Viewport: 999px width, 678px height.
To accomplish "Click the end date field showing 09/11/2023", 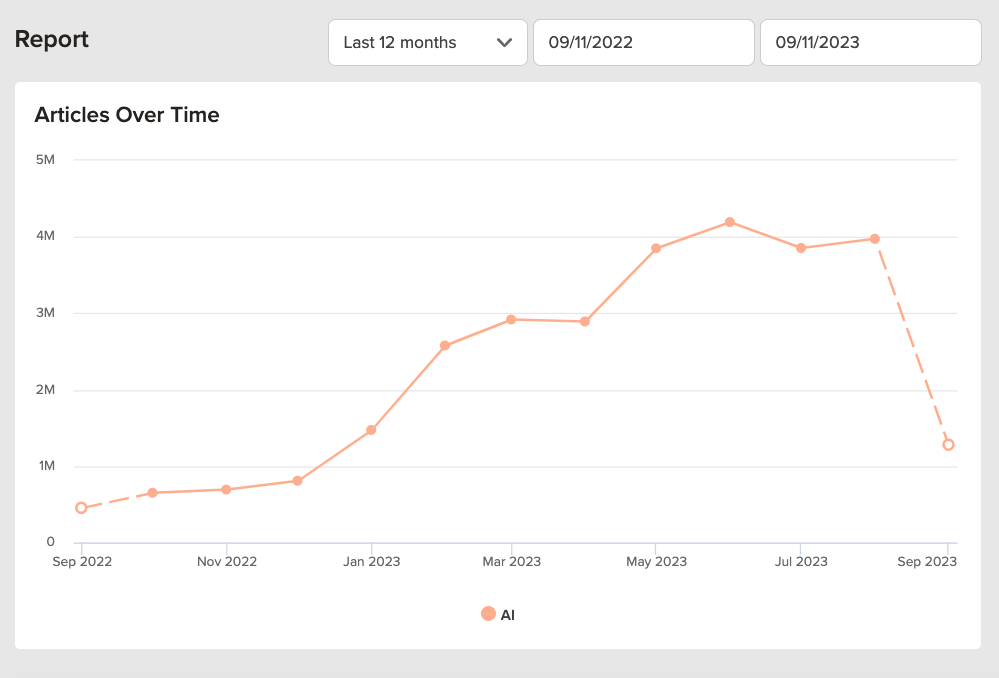I will [870, 43].
